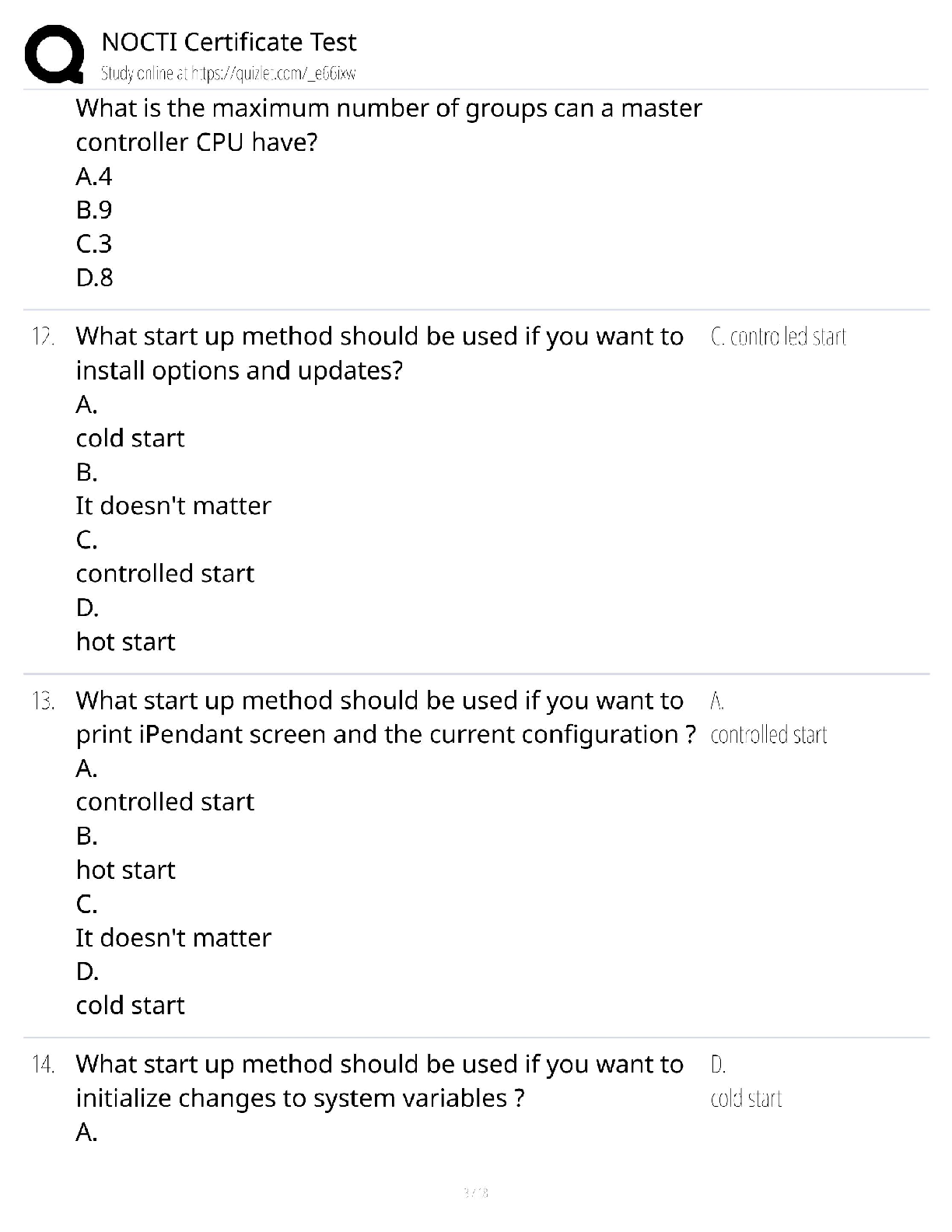Choose 'hot start' under question 12
952x1232 pixels.
pos(125,642)
